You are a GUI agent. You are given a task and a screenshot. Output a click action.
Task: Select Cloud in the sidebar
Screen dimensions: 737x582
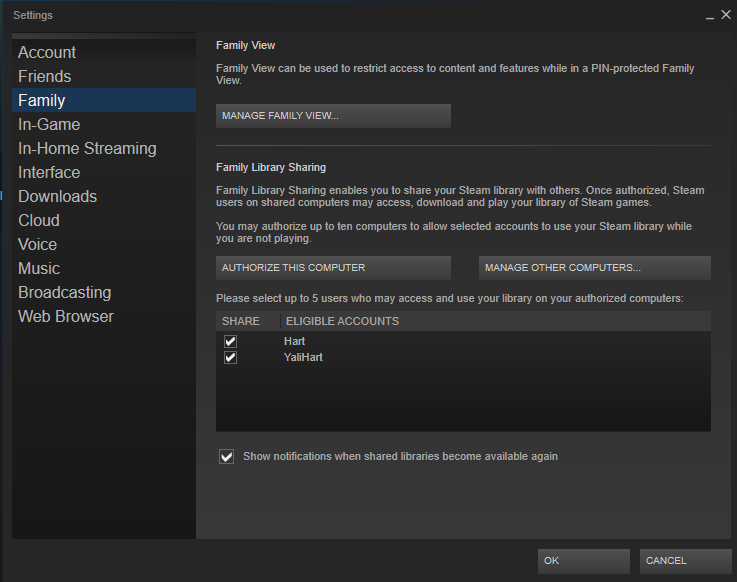[x=104, y=220]
